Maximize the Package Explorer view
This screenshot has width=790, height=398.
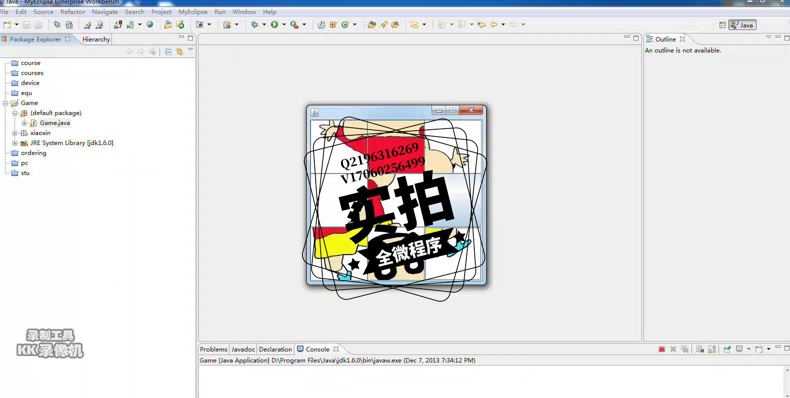[190, 38]
